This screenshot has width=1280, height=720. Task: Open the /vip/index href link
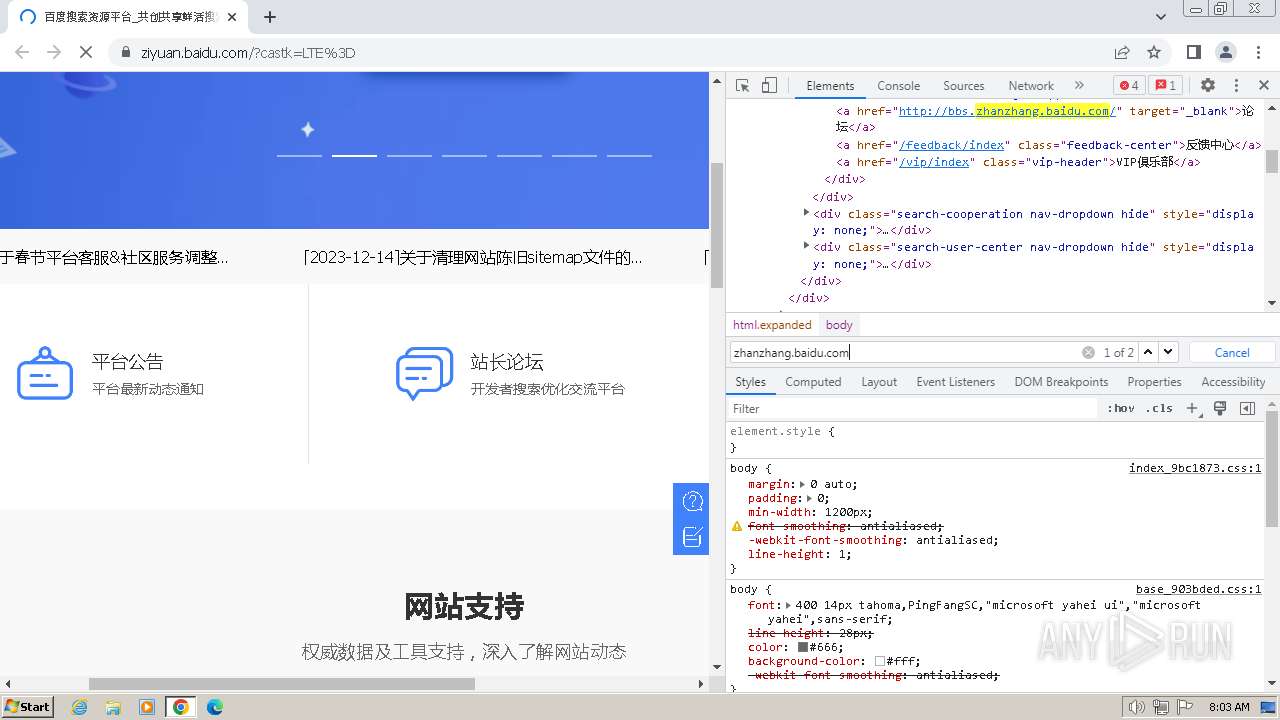[934, 162]
